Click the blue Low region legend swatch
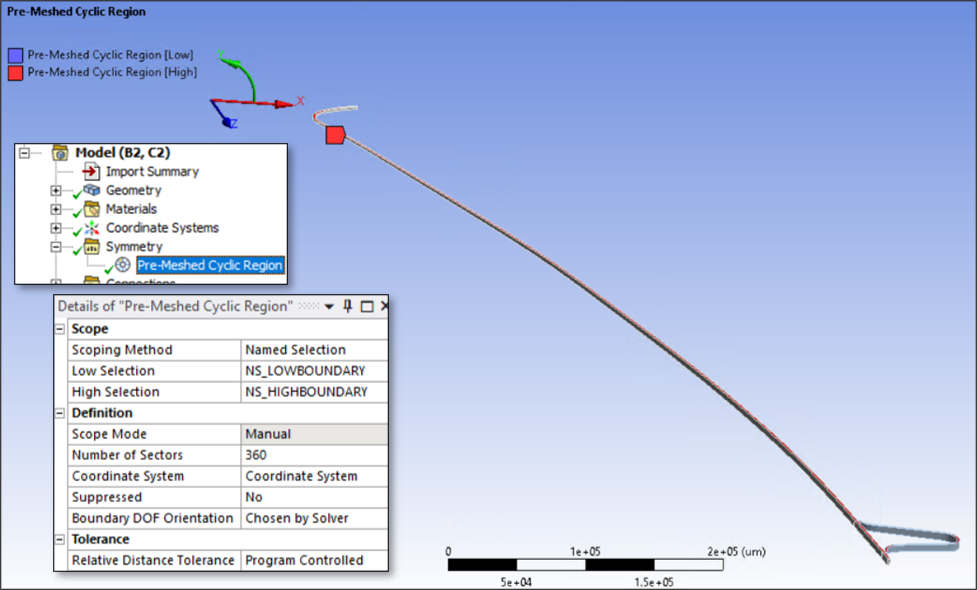 click(15, 55)
